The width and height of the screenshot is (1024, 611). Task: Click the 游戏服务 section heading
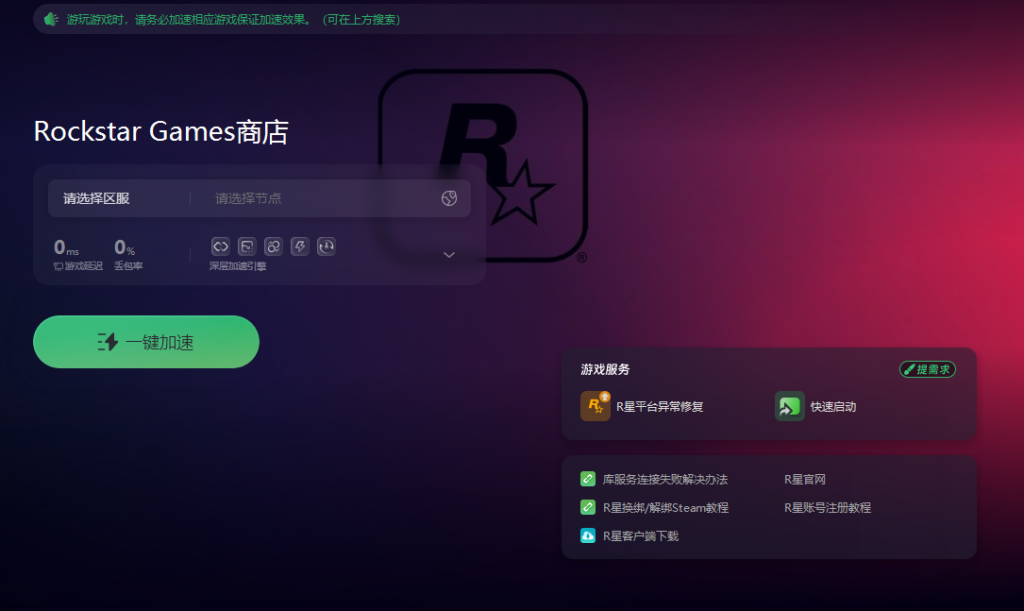605,369
